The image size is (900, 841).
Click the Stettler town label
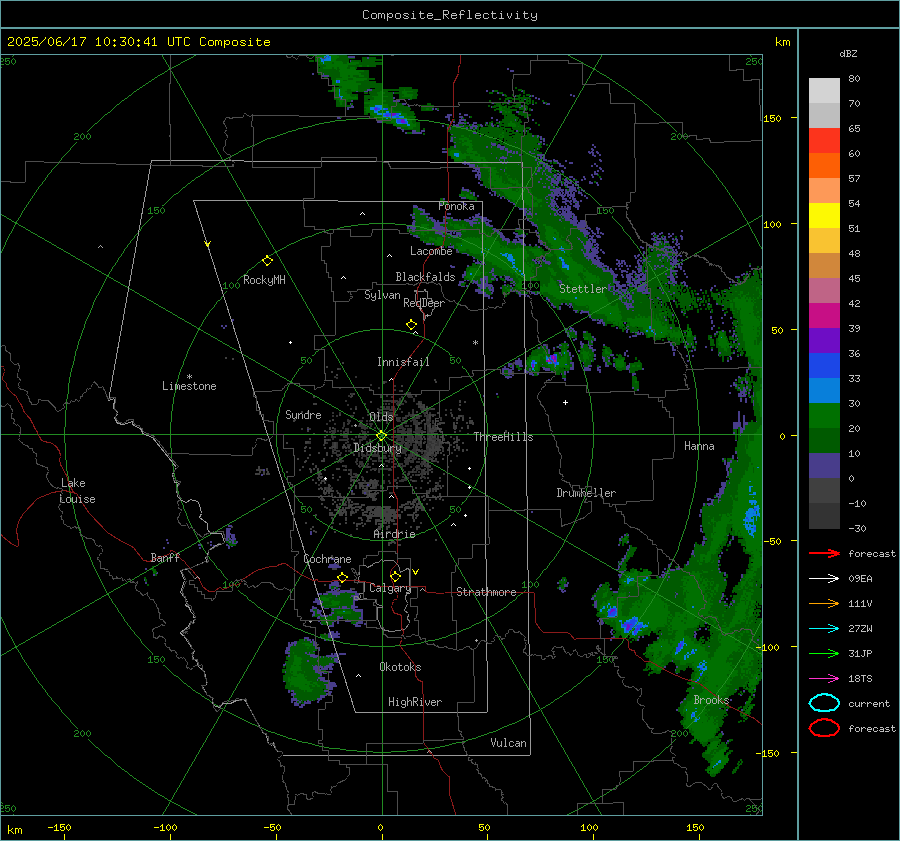tap(583, 289)
